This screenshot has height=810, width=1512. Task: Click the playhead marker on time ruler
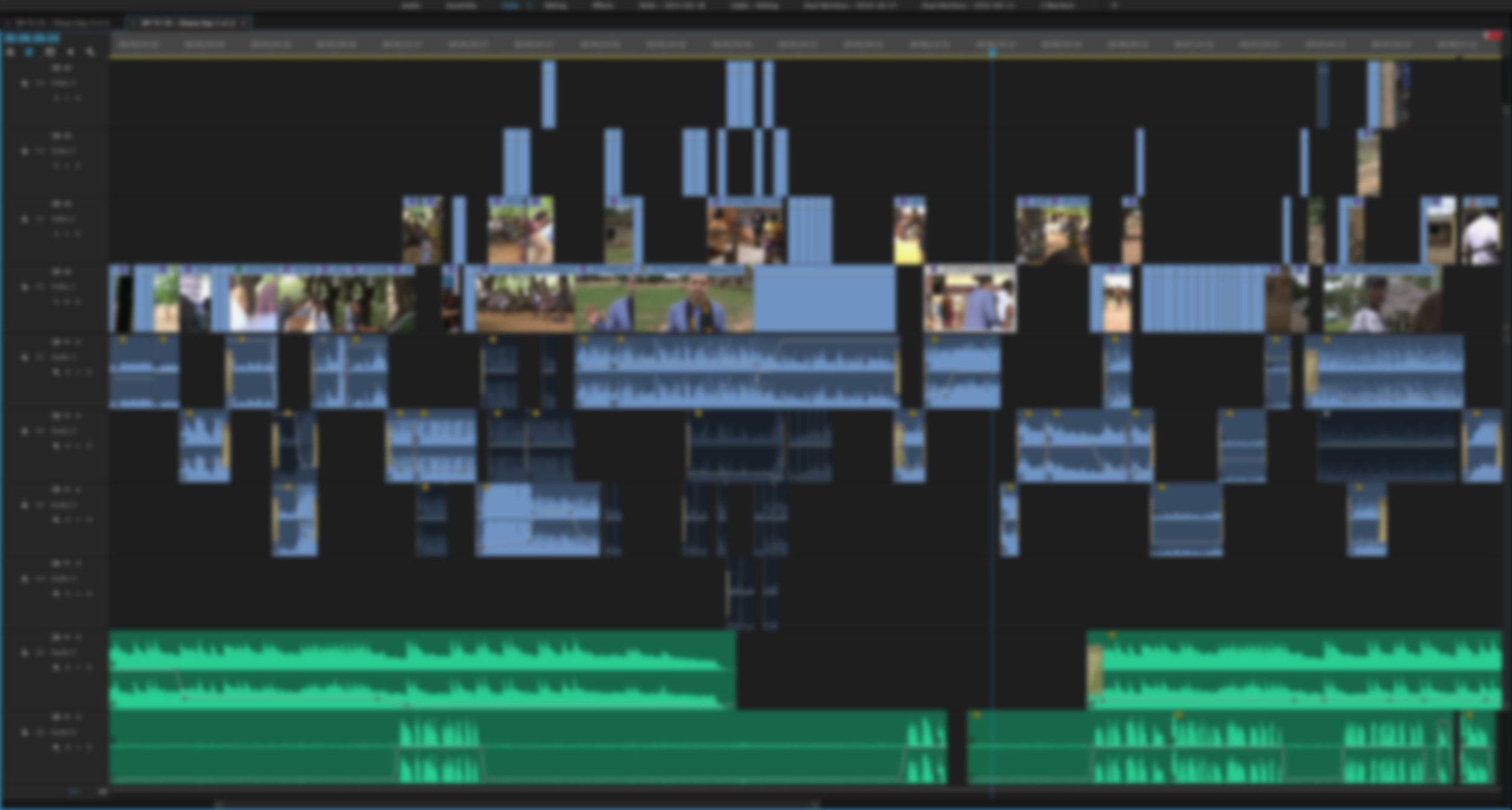pos(992,53)
